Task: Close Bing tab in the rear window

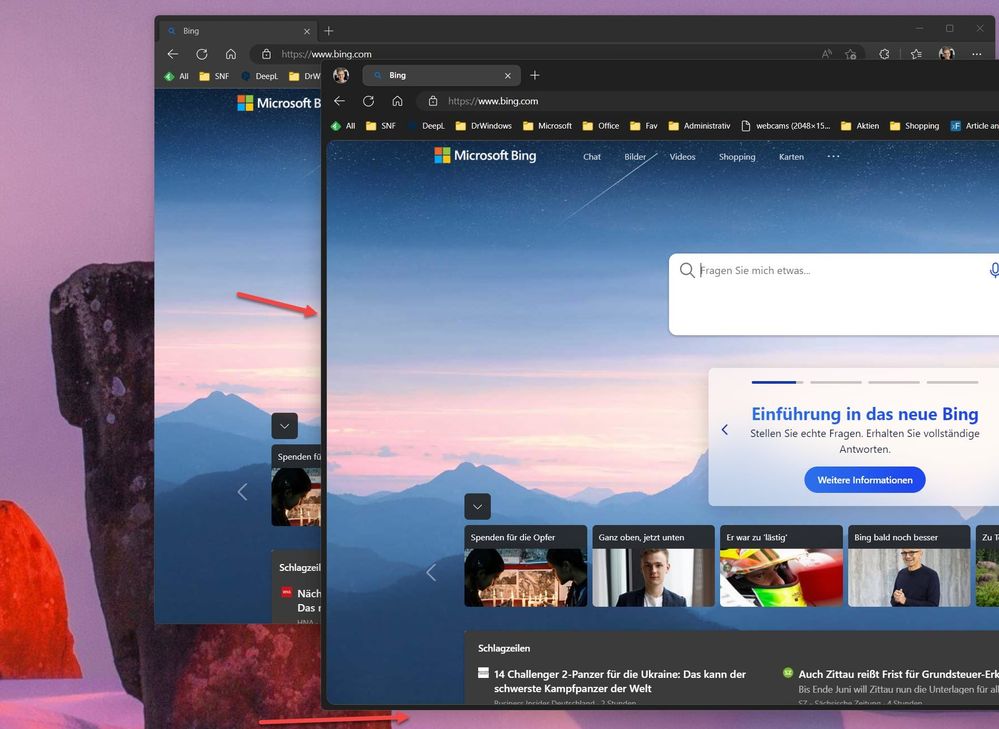Action: pos(307,31)
